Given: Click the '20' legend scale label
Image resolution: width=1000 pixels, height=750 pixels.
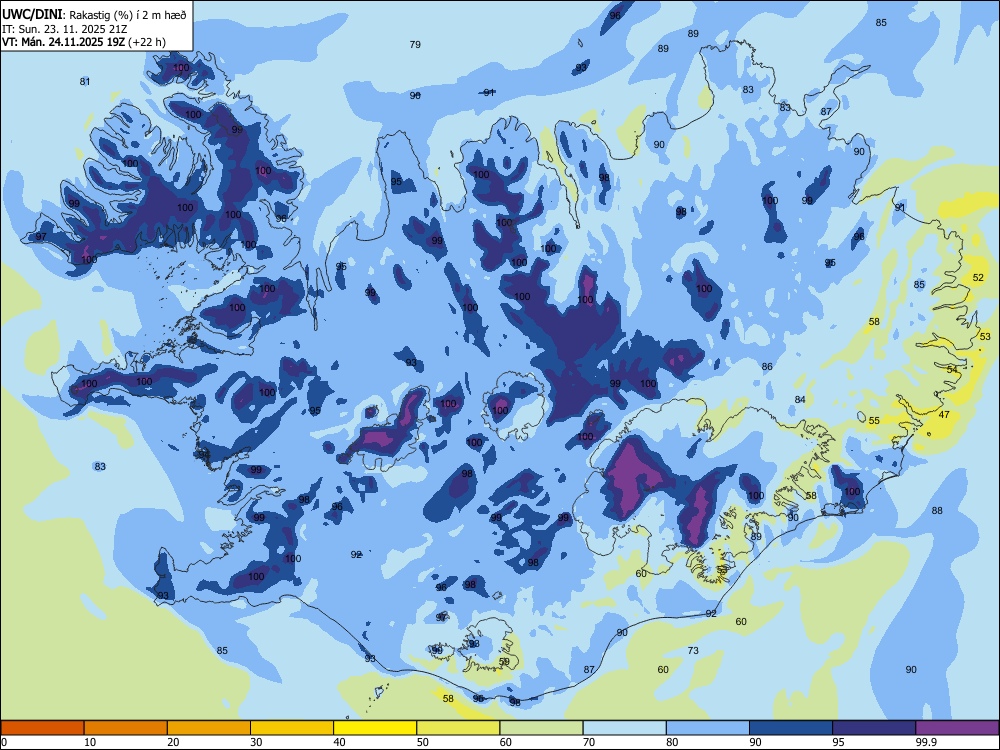Looking at the screenshot, I should coord(173,742).
